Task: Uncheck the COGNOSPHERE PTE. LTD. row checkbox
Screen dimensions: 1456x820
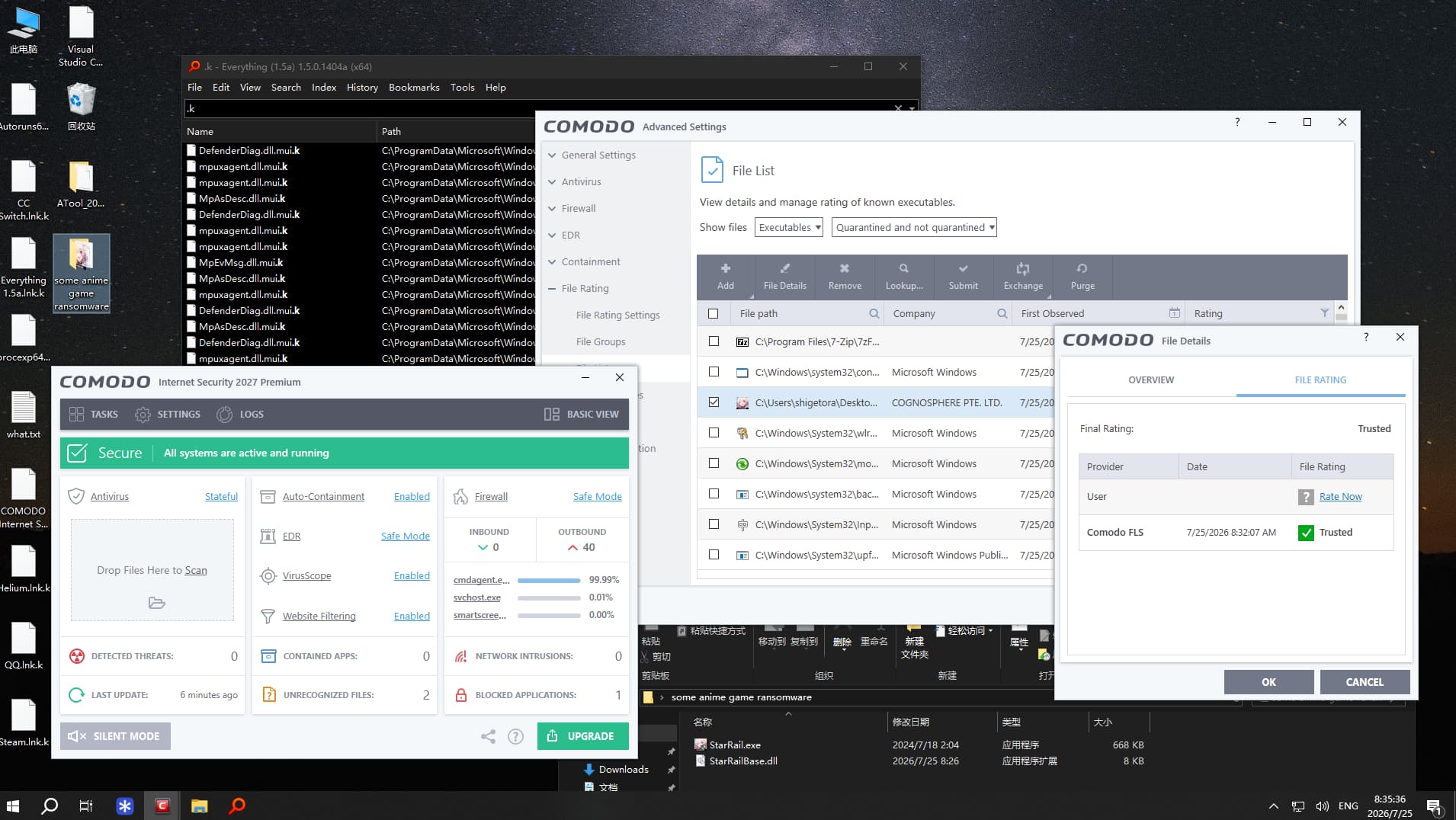Action: click(714, 402)
